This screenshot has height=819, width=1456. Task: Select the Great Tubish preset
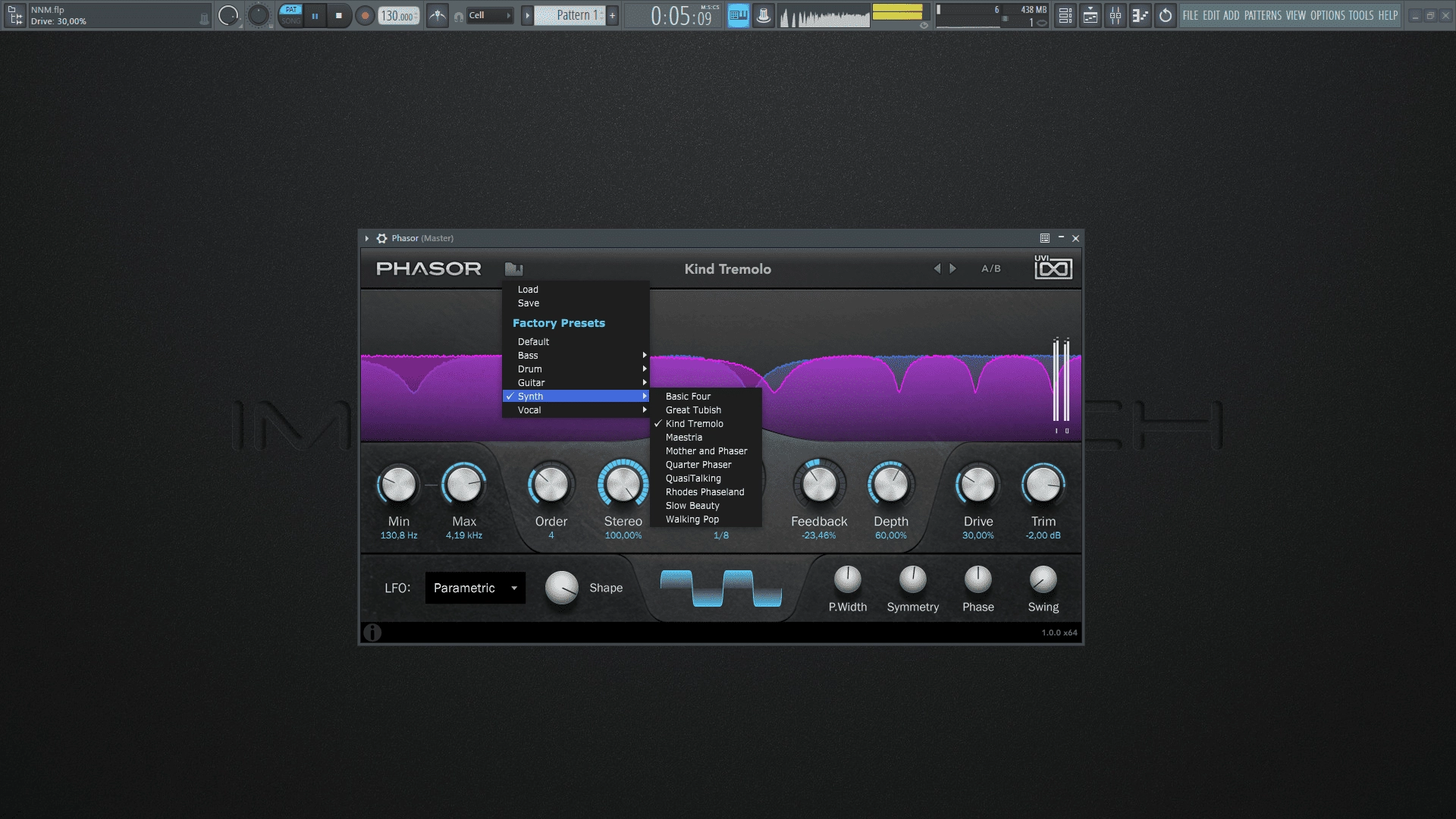706,410
